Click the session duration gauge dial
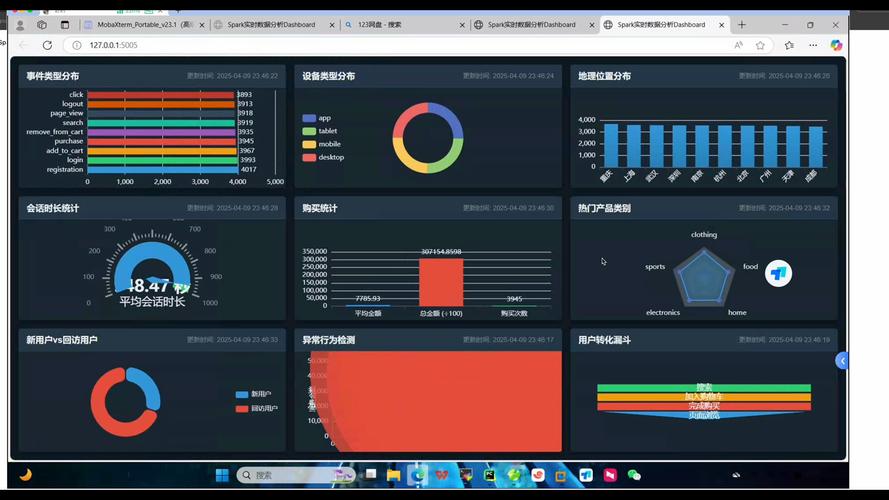Image resolution: width=889 pixels, height=500 pixels. click(152, 266)
